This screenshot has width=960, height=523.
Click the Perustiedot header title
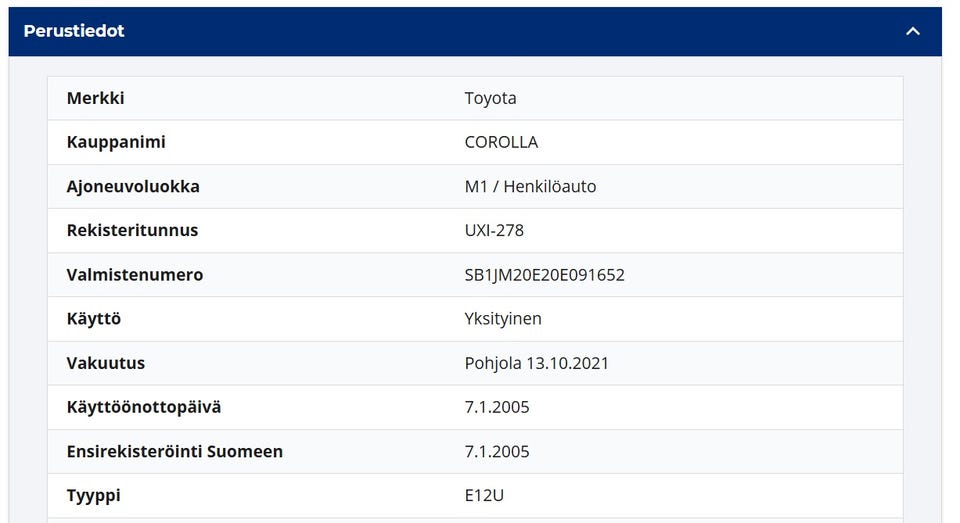[x=74, y=31]
